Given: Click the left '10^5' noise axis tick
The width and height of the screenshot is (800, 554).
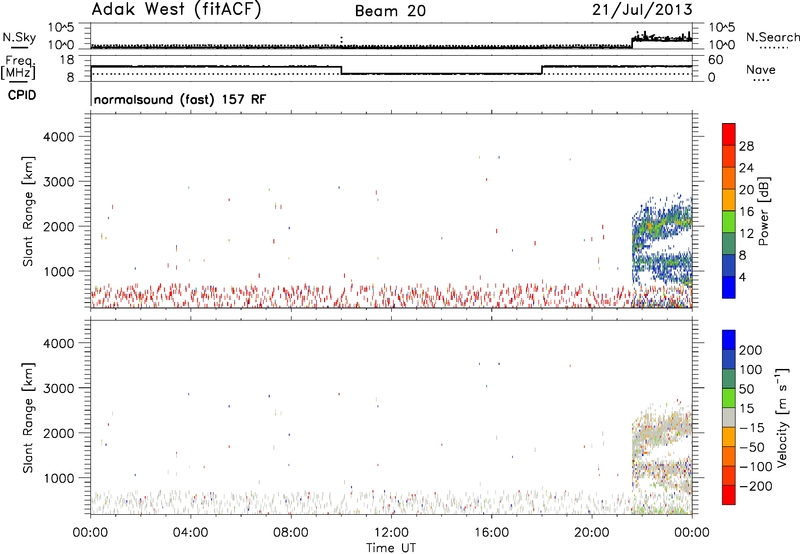Looking at the screenshot, I should [x=61, y=27].
